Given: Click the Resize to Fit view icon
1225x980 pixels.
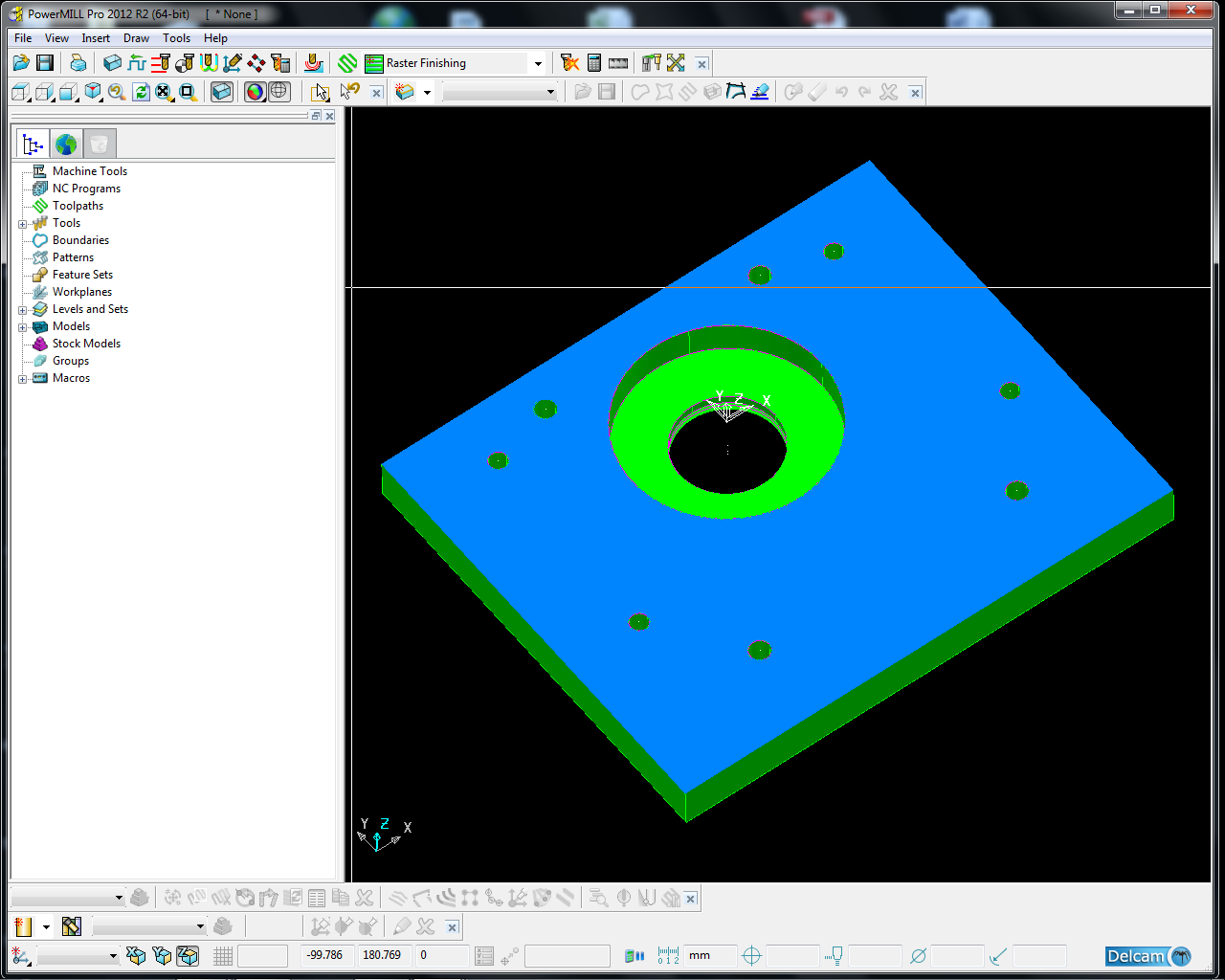Looking at the screenshot, I should tap(163, 92).
